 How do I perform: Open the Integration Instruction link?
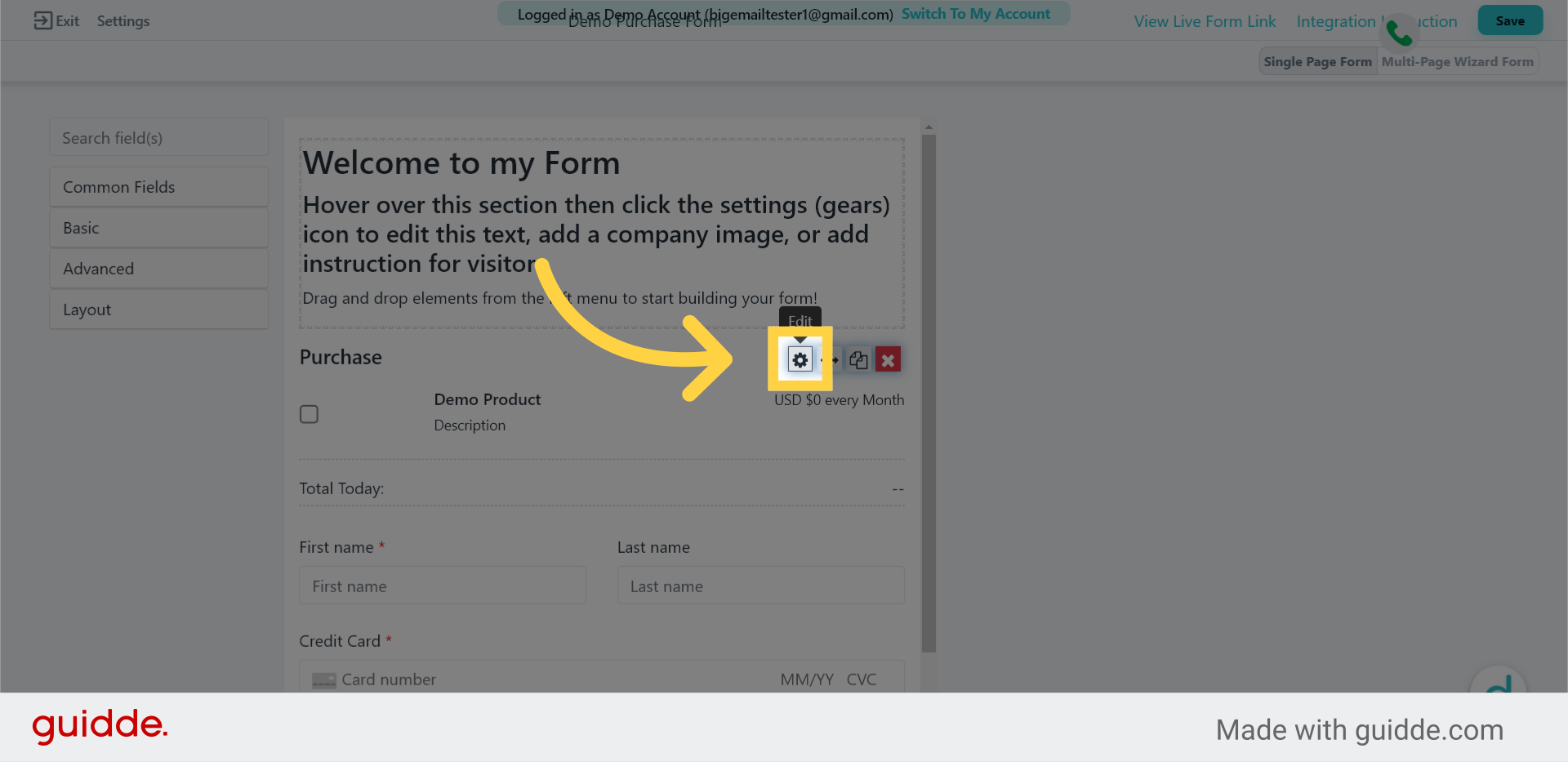tap(1377, 21)
